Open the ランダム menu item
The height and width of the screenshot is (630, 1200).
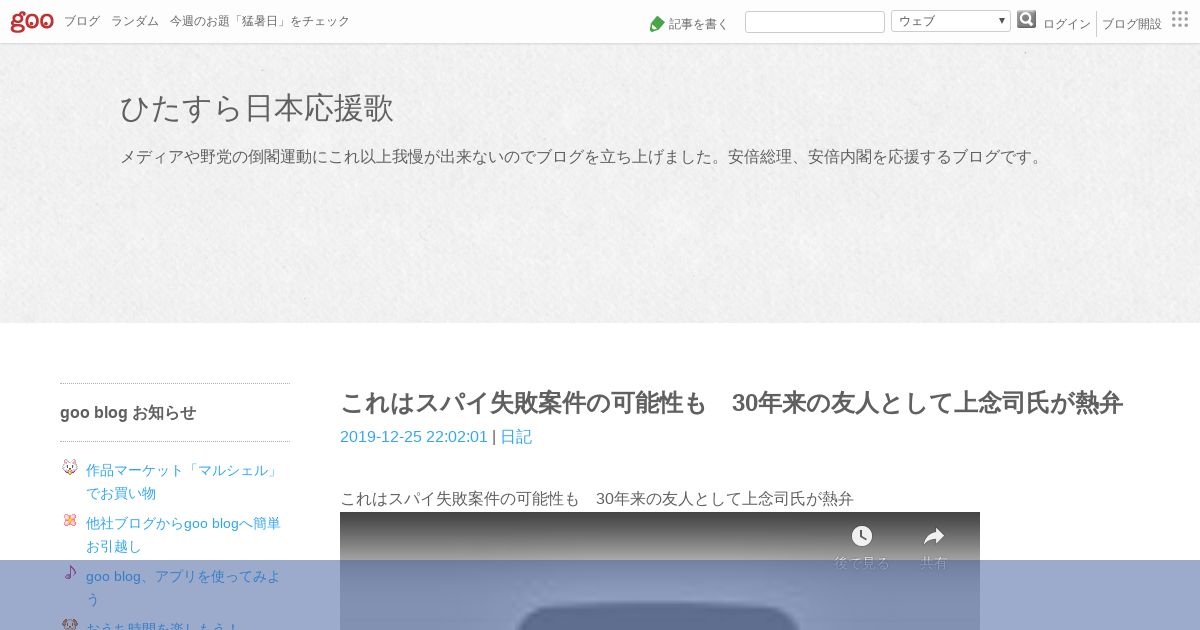click(135, 21)
